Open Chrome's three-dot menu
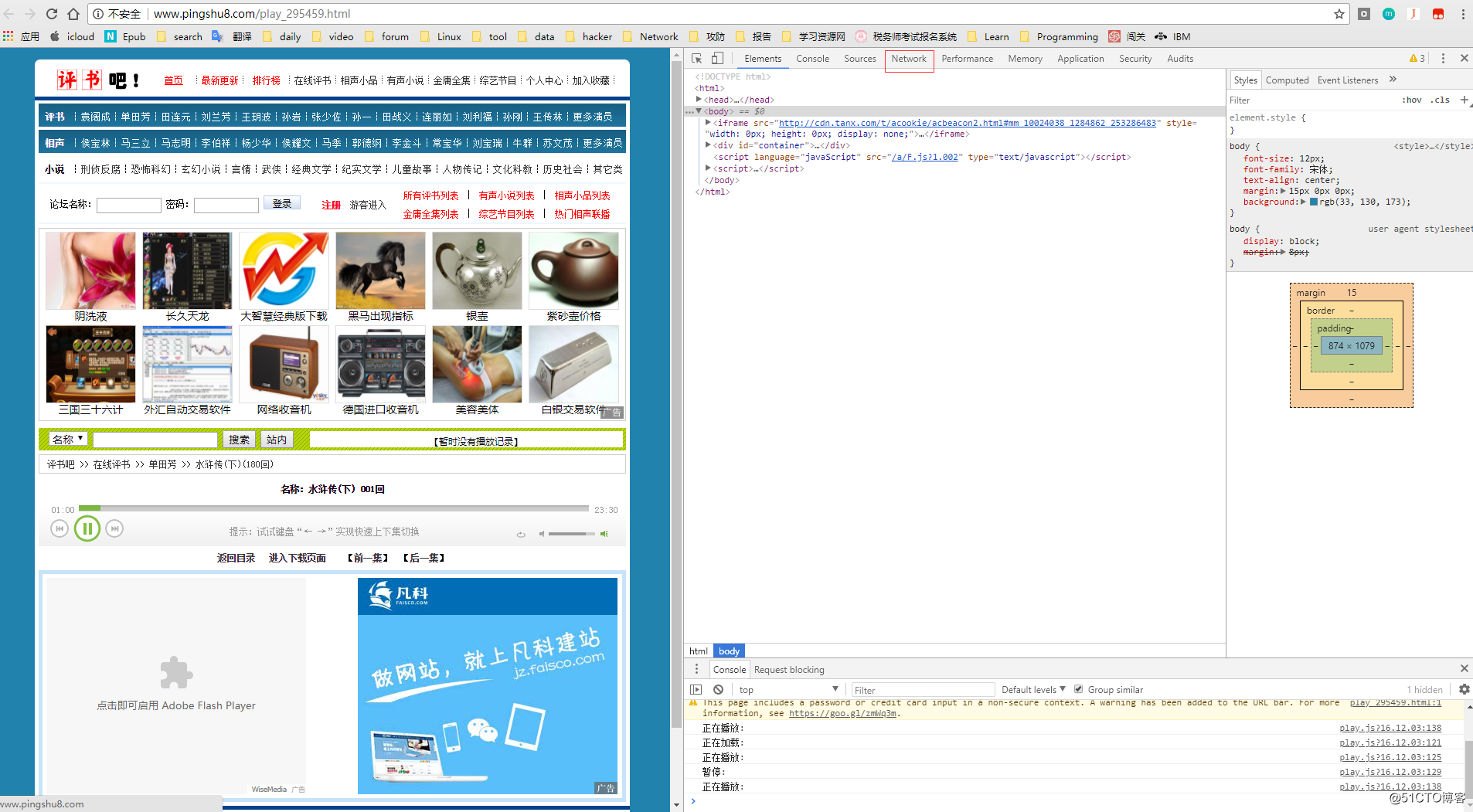The image size is (1473, 812). tap(1463, 14)
